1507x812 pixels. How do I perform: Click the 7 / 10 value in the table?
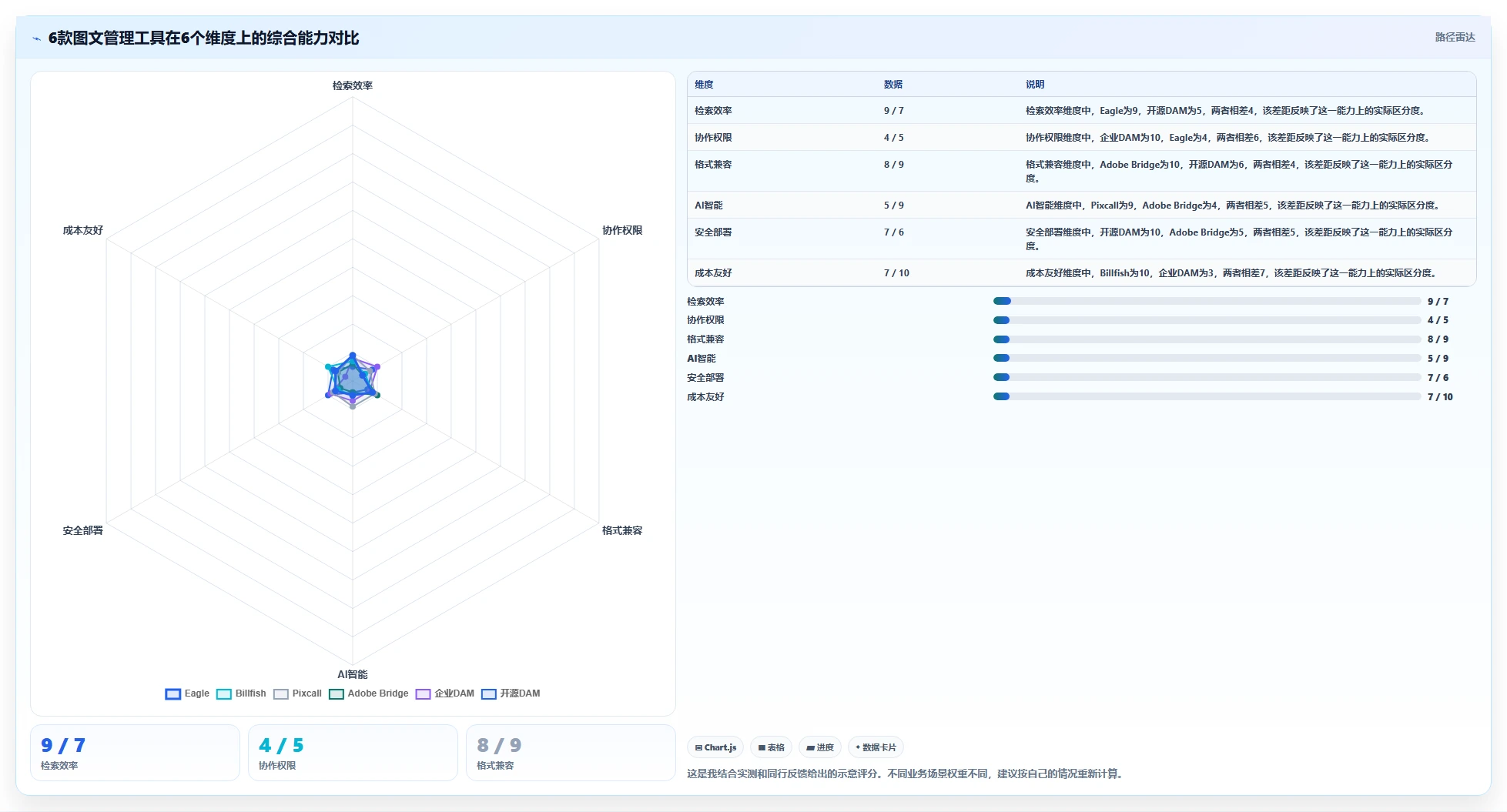[x=896, y=273]
